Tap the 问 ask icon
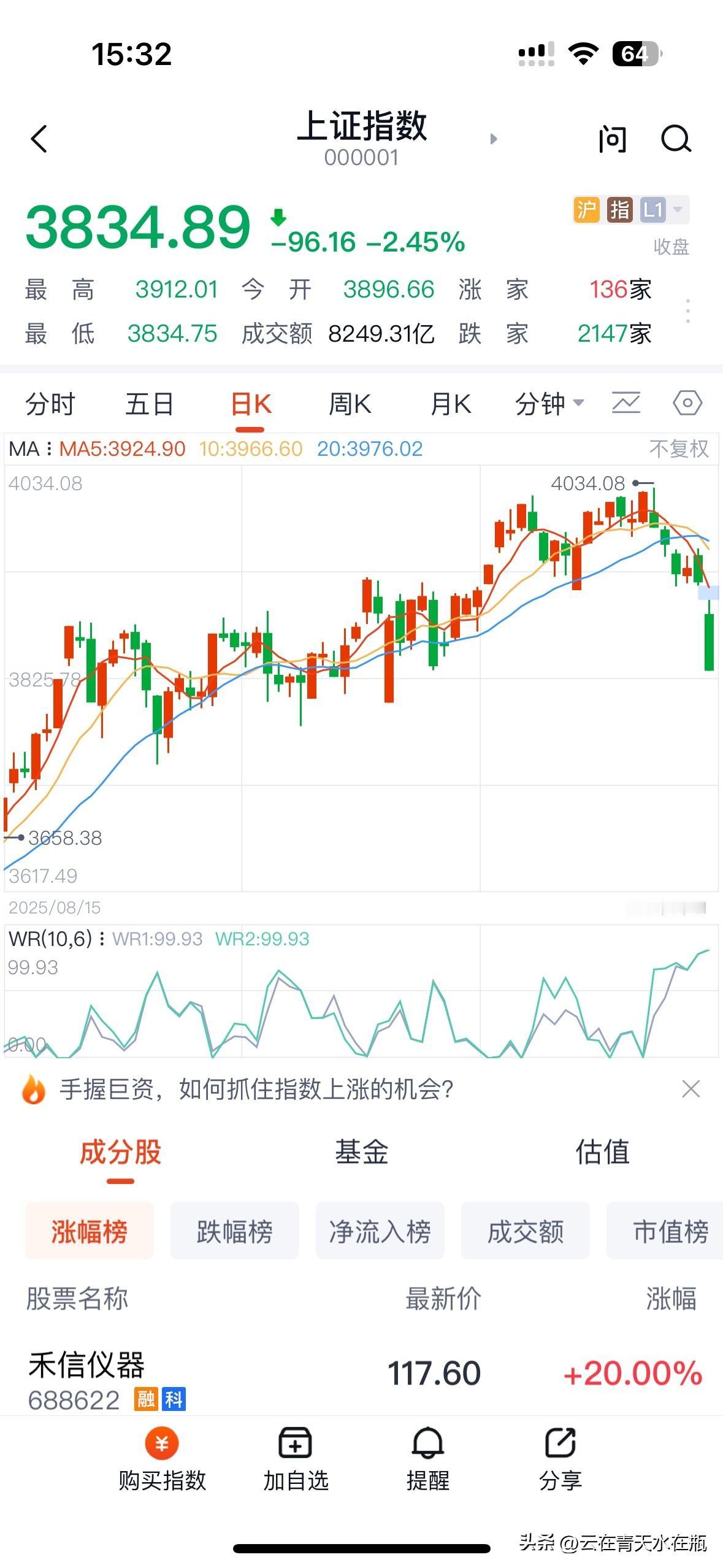The height and width of the screenshot is (1568, 723). click(613, 139)
